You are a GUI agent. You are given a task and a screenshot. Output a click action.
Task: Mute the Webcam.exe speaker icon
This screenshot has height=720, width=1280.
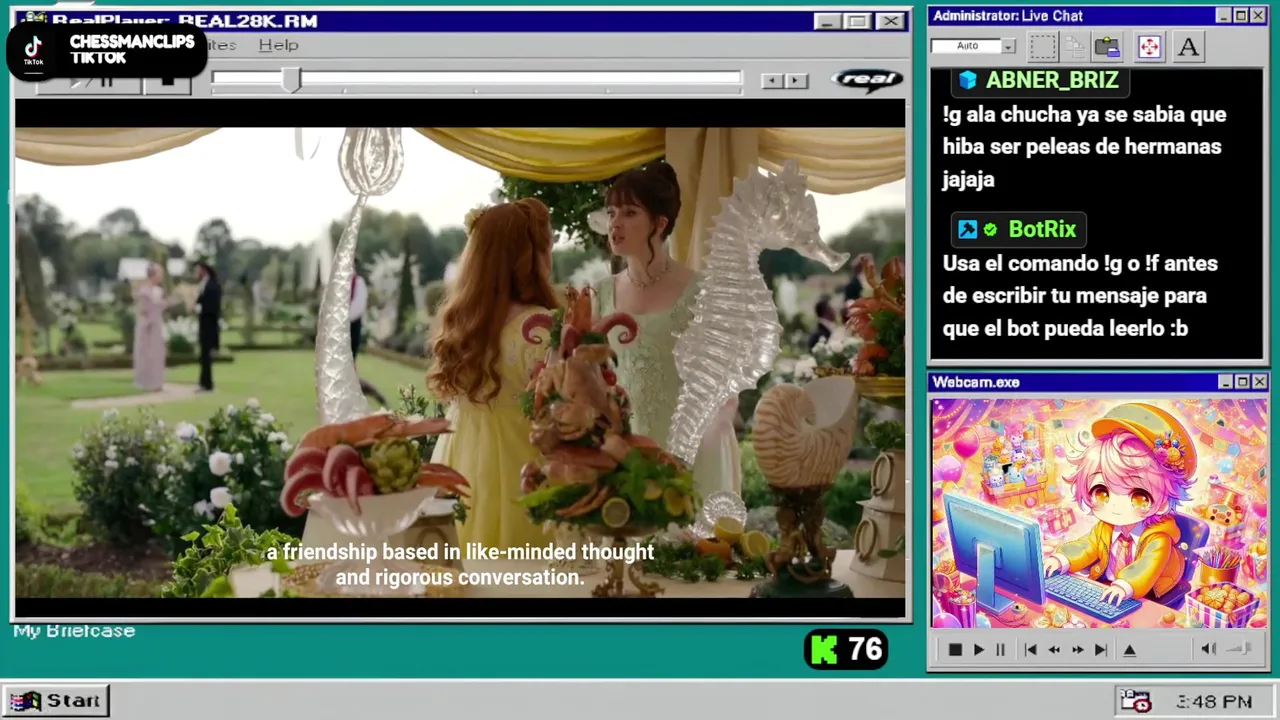[x=1208, y=649]
